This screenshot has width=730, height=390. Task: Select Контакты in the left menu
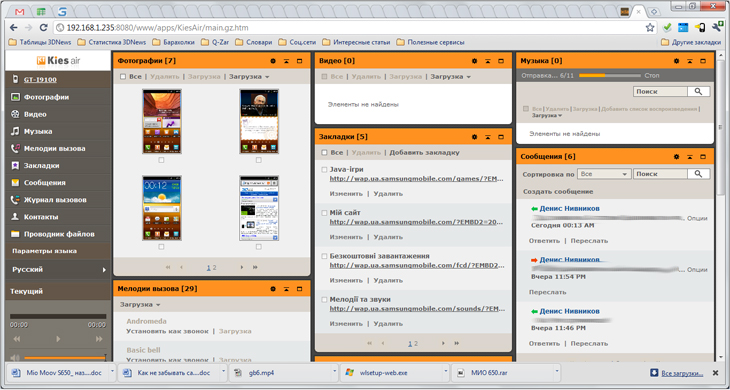coord(41,217)
